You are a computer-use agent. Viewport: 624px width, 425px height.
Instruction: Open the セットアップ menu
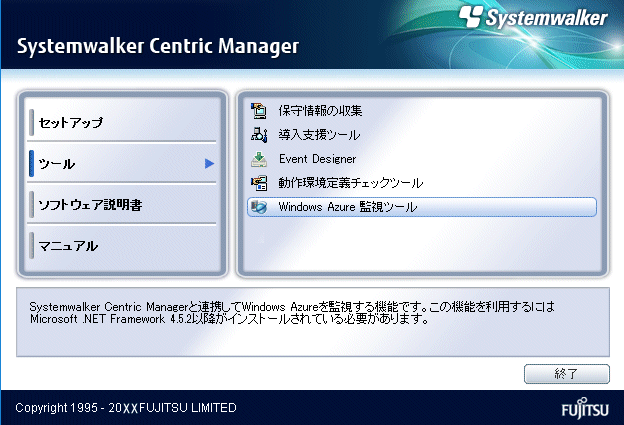click(x=70, y=122)
